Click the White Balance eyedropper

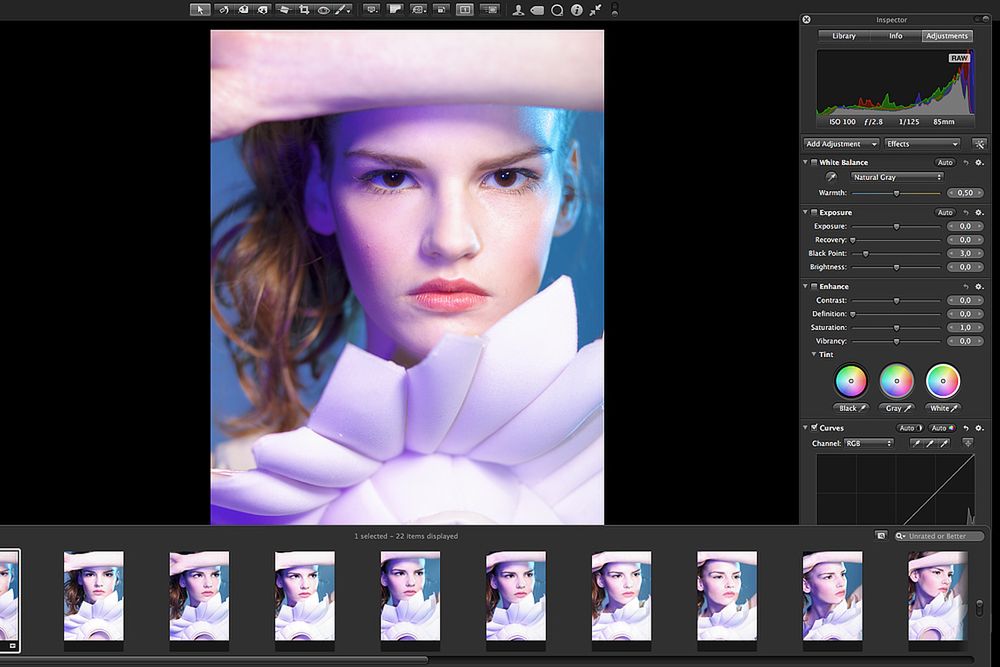point(831,177)
